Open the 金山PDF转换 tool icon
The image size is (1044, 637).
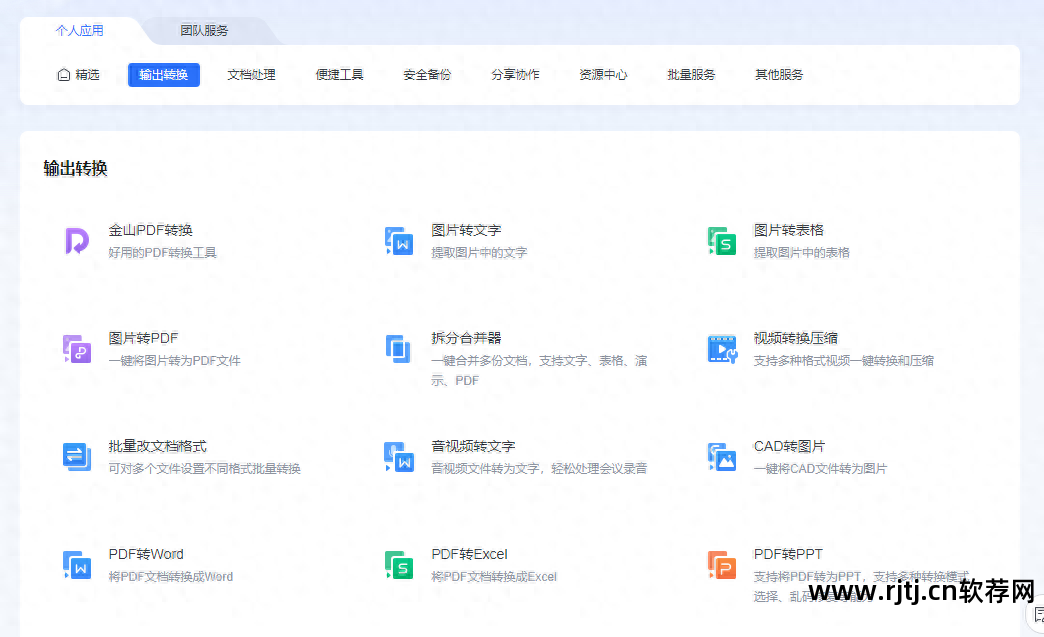coord(77,240)
